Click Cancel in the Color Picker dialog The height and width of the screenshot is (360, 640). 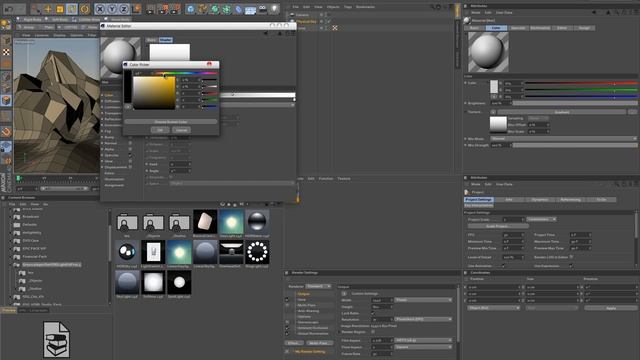181,130
